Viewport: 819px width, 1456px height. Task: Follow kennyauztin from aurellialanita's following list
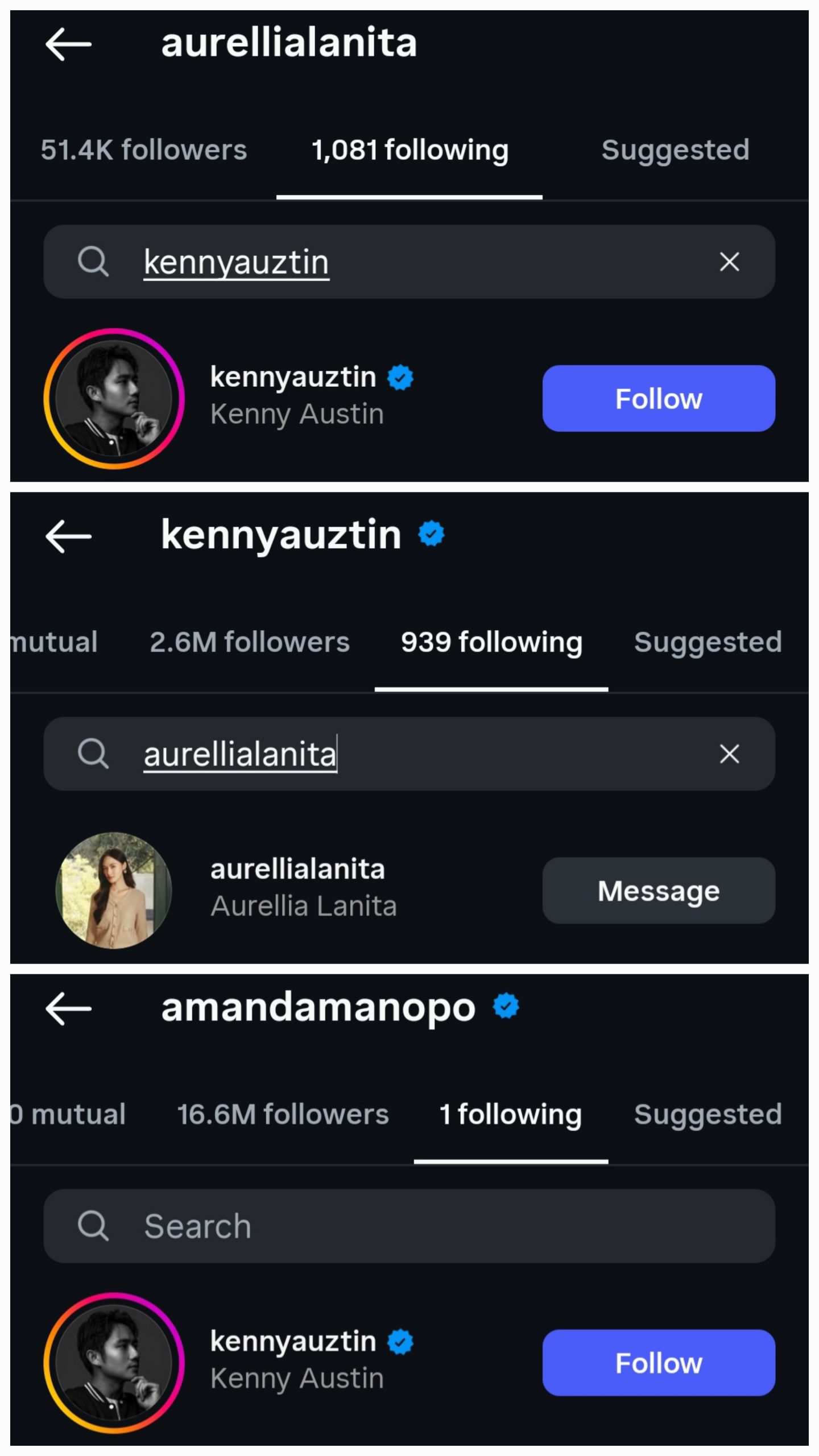tap(658, 398)
